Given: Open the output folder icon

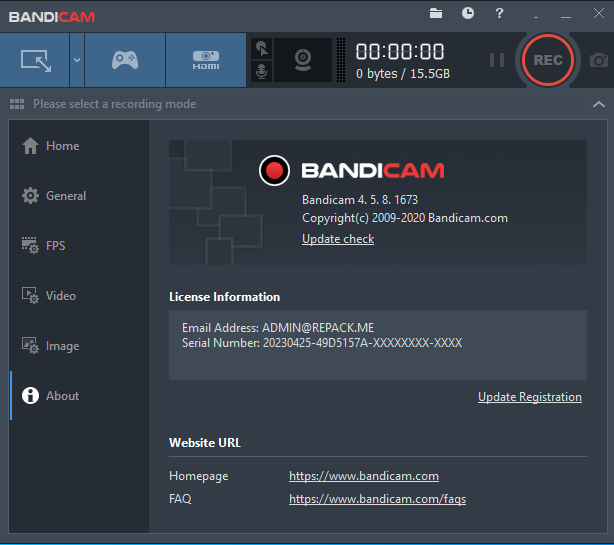Looking at the screenshot, I should pos(435,13).
